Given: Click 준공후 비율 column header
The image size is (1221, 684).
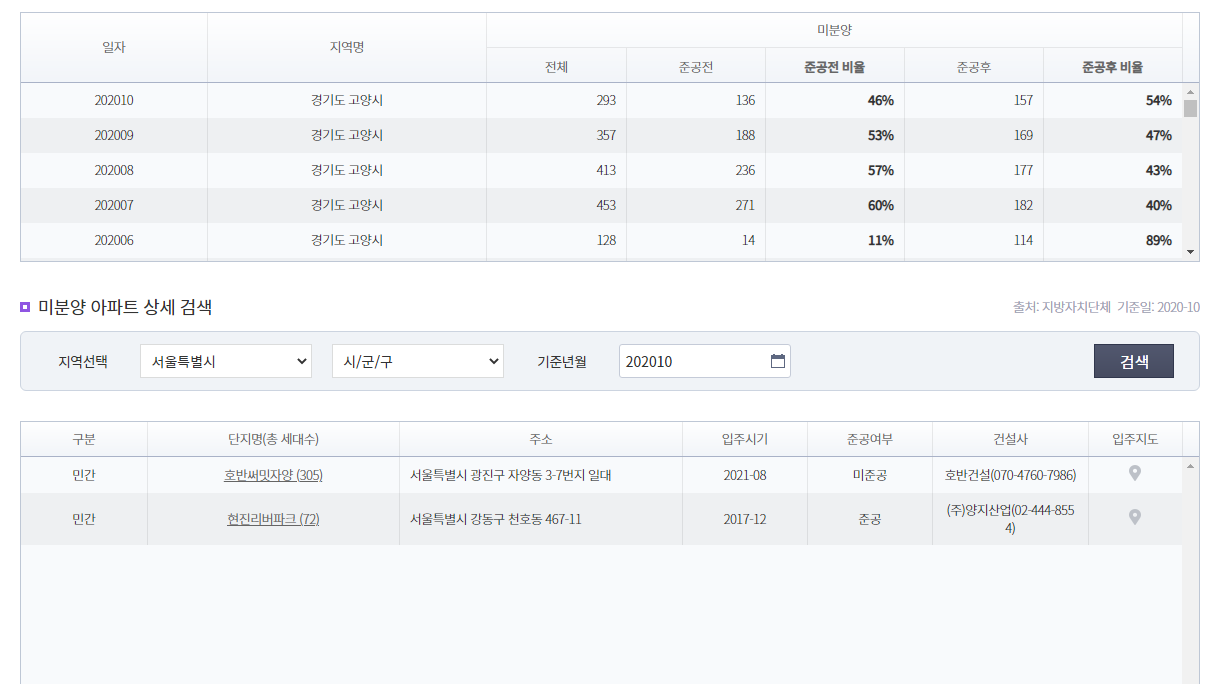Looking at the screenshot, I should pyautogui.click(x=1112, y=67).
